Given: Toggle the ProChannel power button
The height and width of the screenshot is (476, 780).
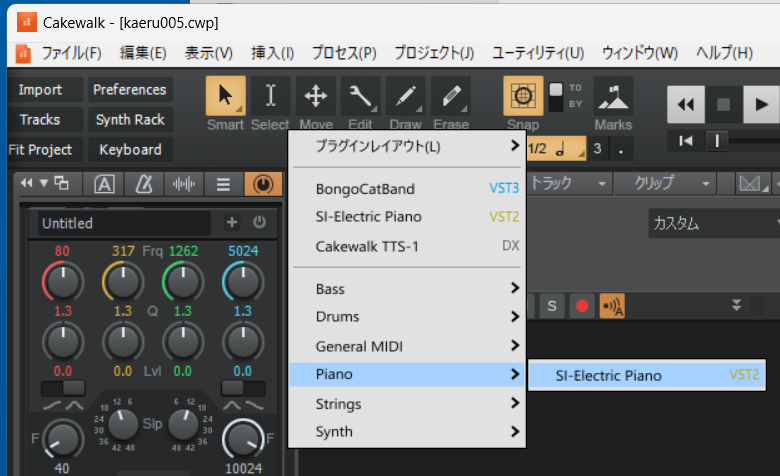Looking at the screenshot, I should [x=259, y=222].
